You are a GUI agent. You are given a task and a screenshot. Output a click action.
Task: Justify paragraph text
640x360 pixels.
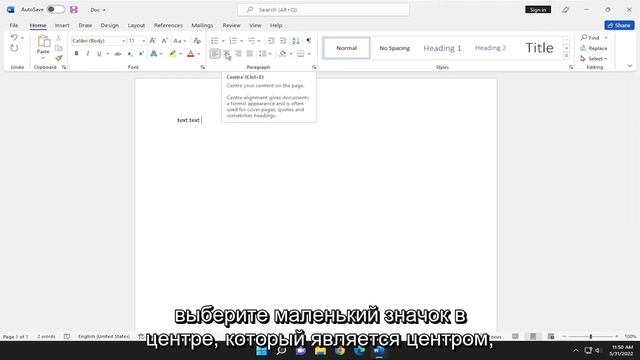pyautogui.click(x=250, y=53)
